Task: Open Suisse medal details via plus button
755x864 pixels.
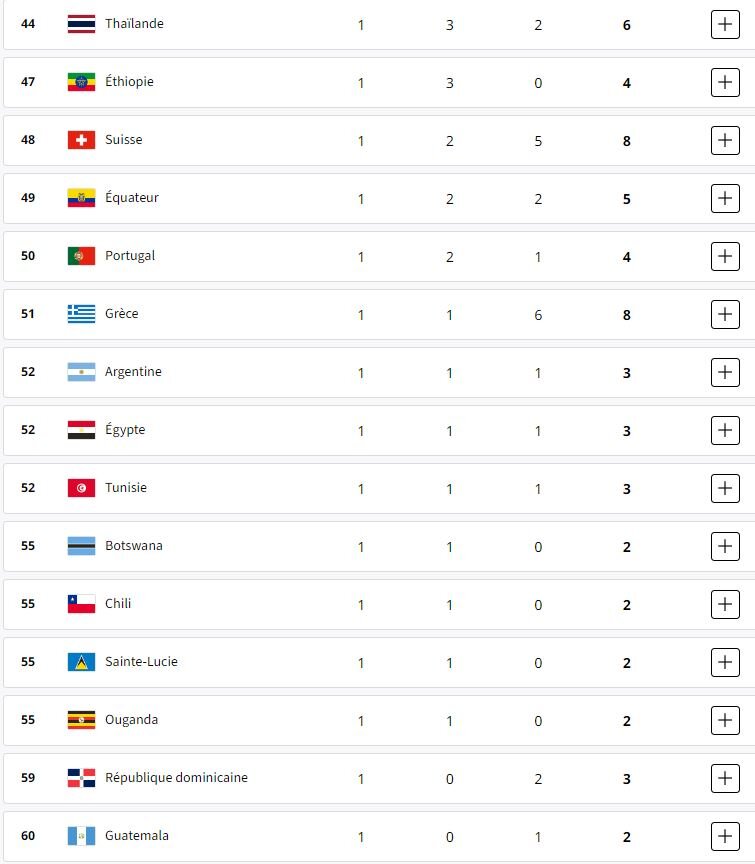Action: click(725, 140)
